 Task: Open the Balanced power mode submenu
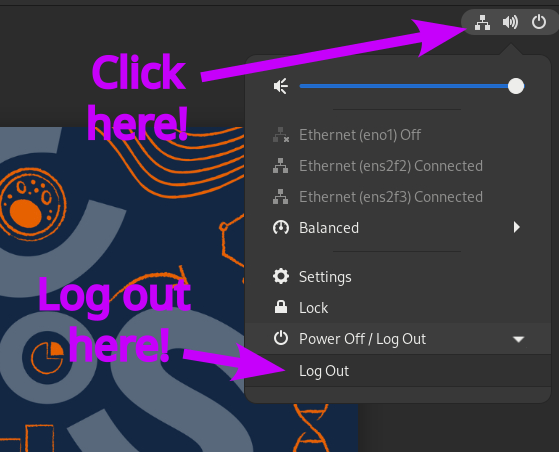point(398,228)
